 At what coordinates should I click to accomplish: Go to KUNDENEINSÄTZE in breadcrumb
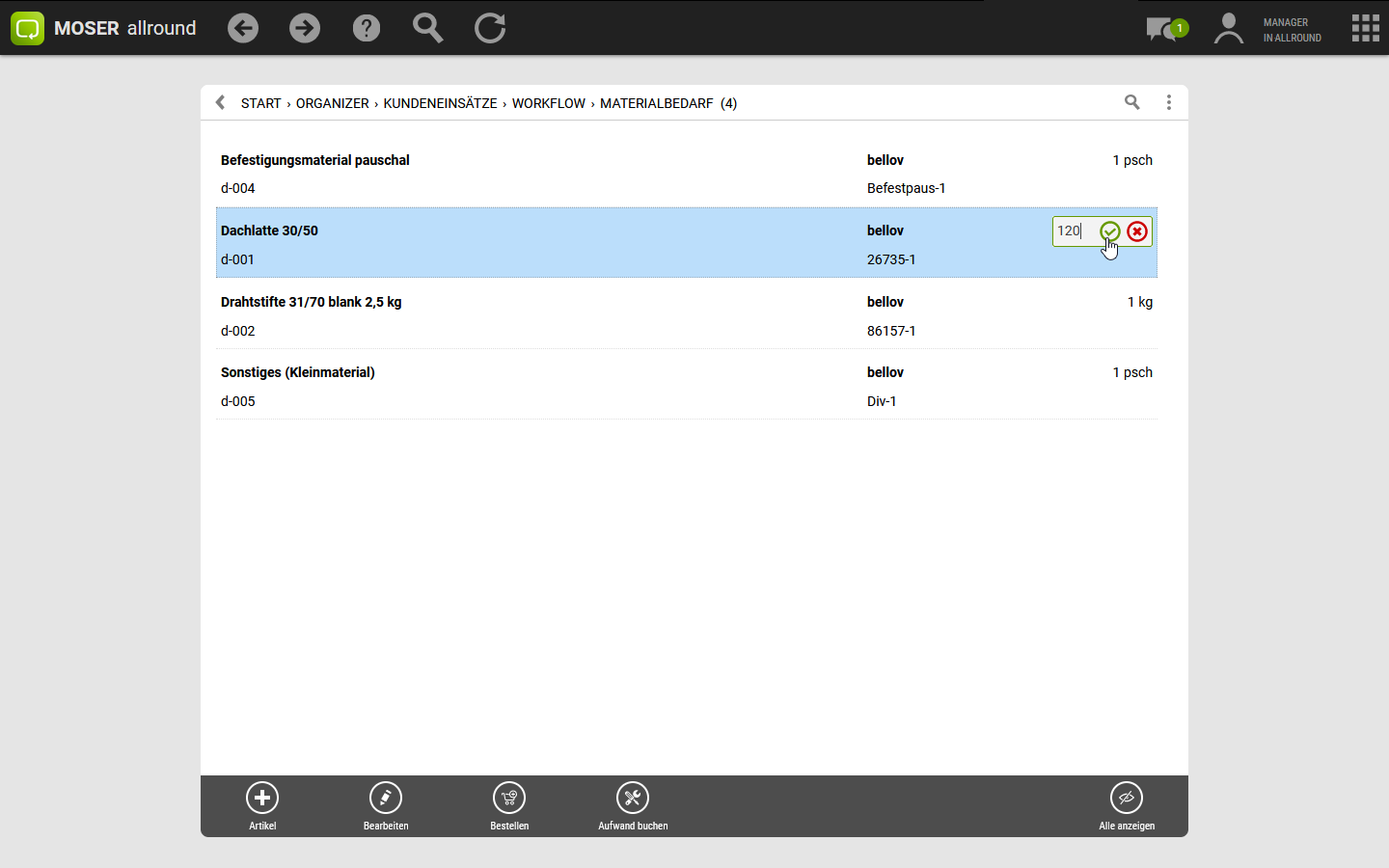click(x=440, y=103)
